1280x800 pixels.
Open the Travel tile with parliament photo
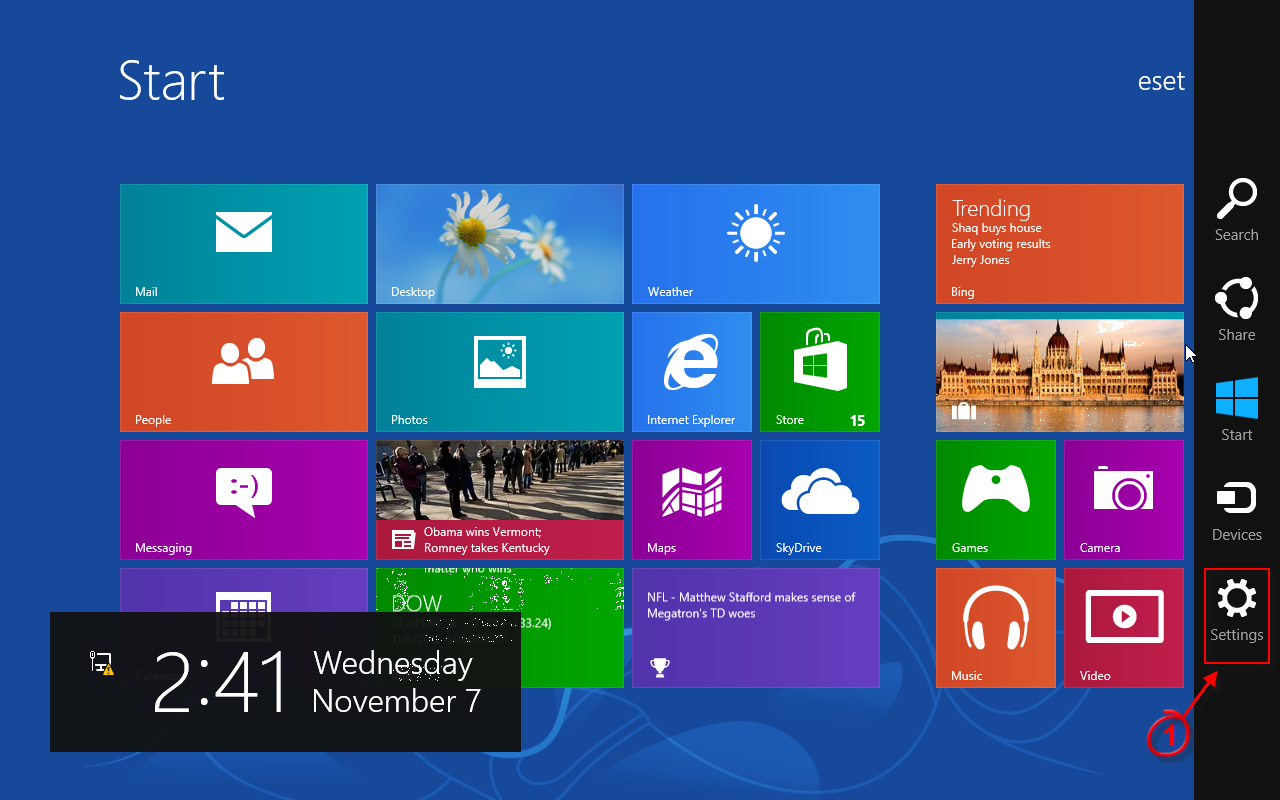tap(1060, 372)
